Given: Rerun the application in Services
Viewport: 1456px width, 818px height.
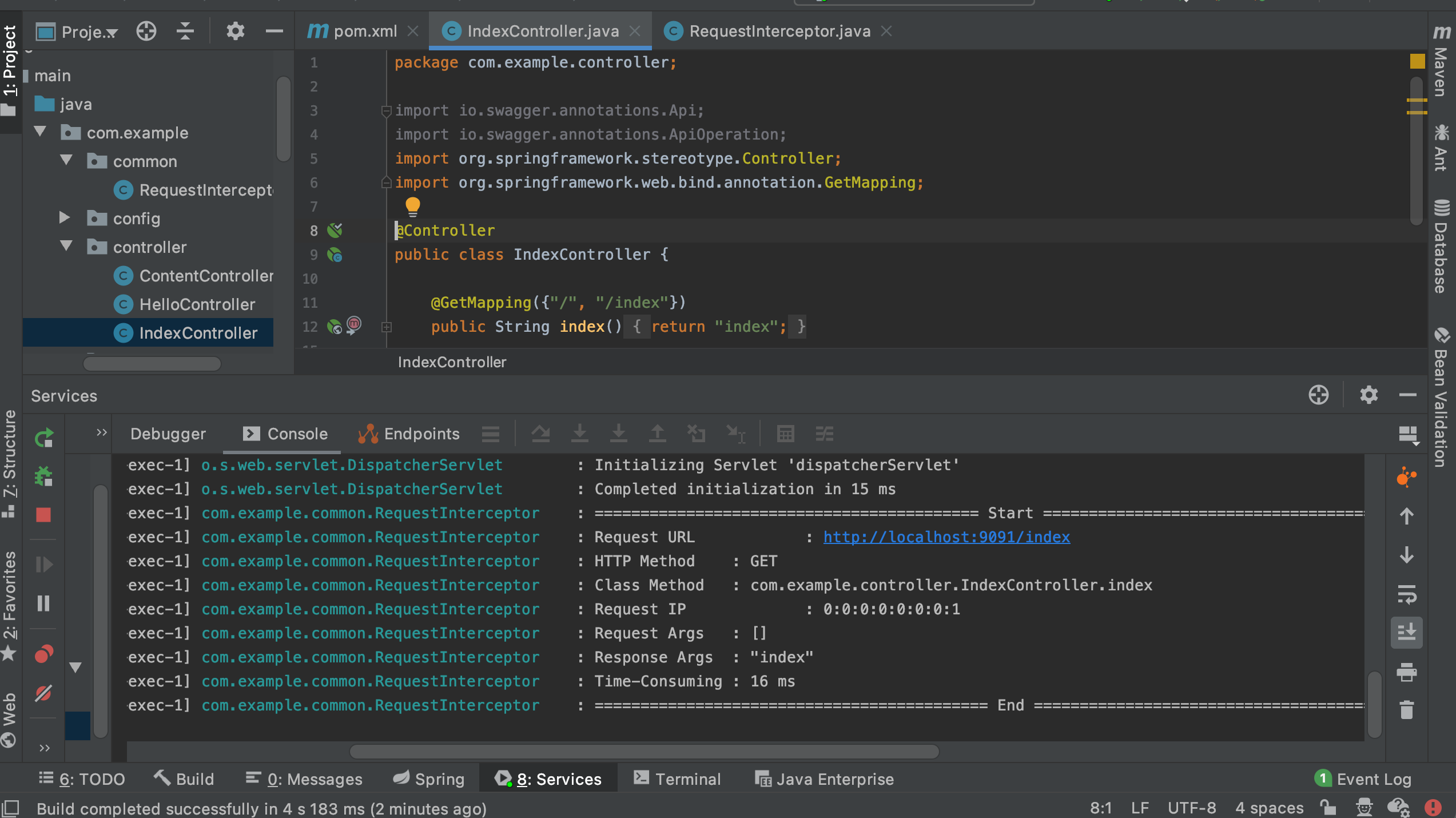Looking at the screenshot, I should tap(44, 438).
